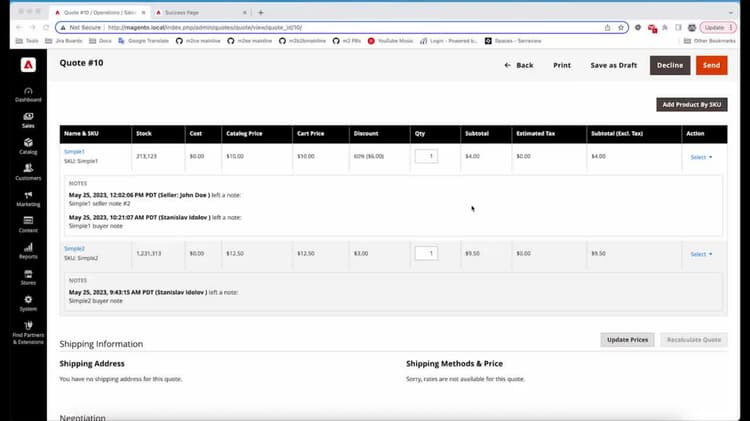
Task: Click the $3.00 discount for Simple2
Action: [x=361, y=254]
